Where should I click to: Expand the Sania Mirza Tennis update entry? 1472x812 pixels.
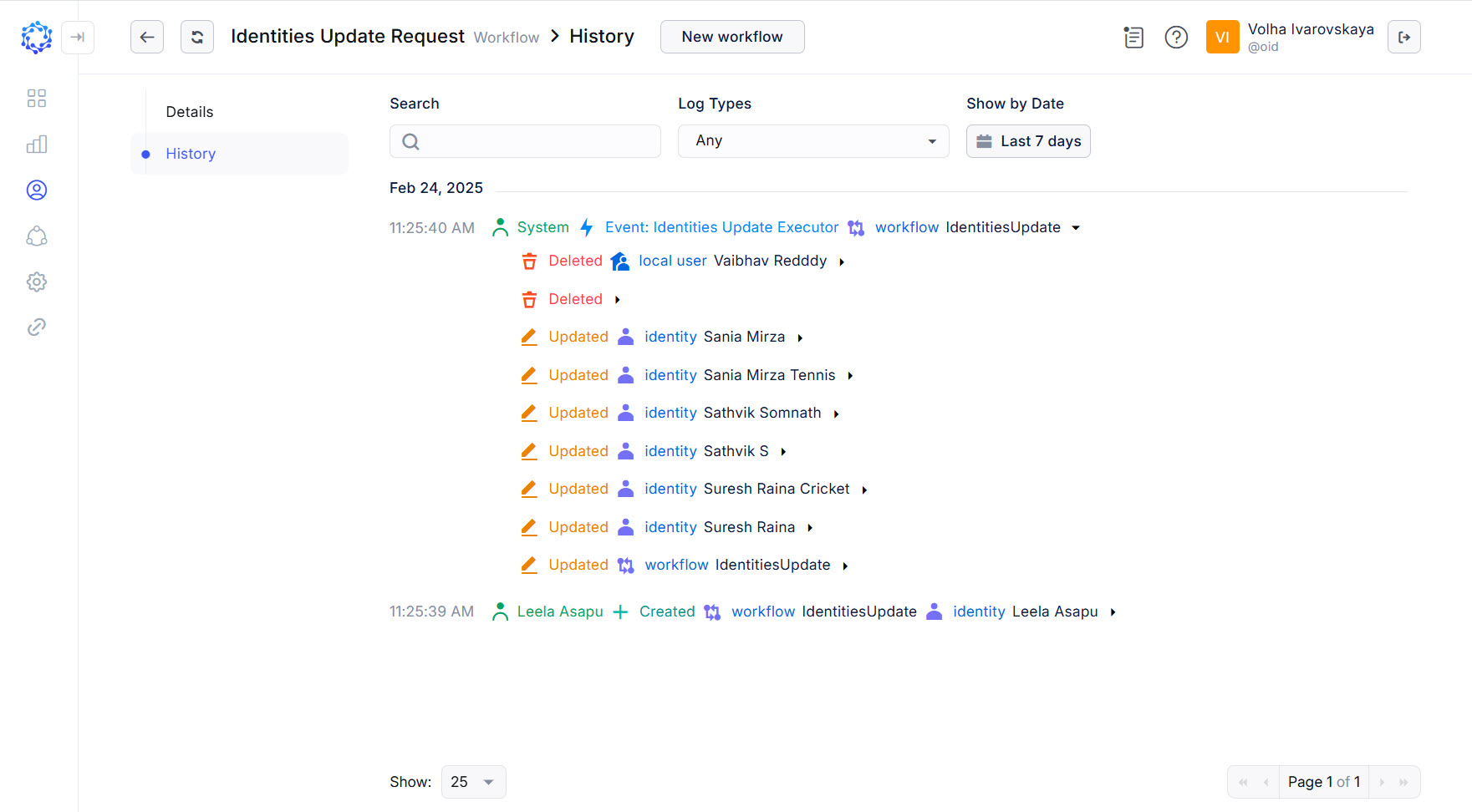(x=850, y=375)
